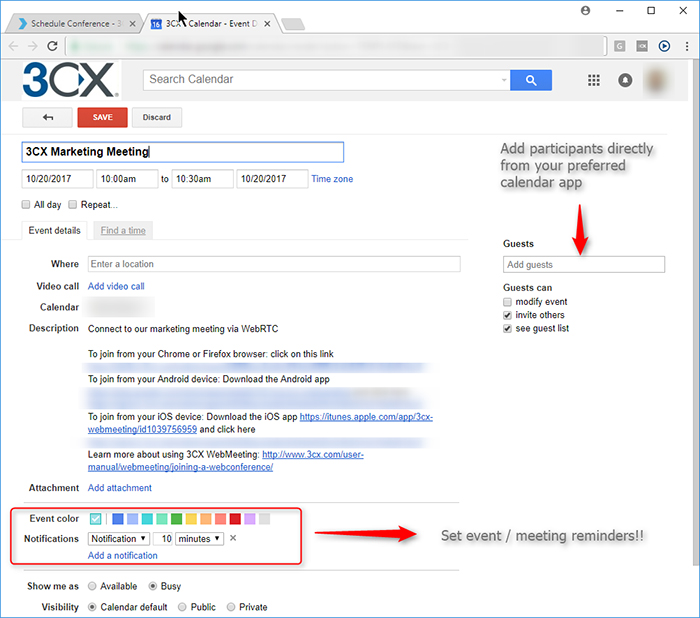Screen dimensions: 700x618
Task: Open a new browser tab
Action: pyautogui.click(x=293, y=24)
